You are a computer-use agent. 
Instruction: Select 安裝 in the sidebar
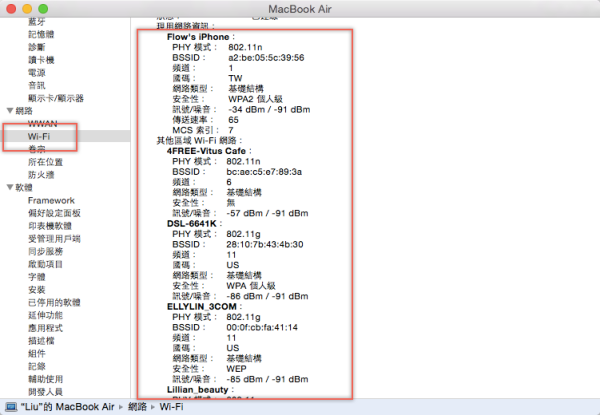[37, 290]
